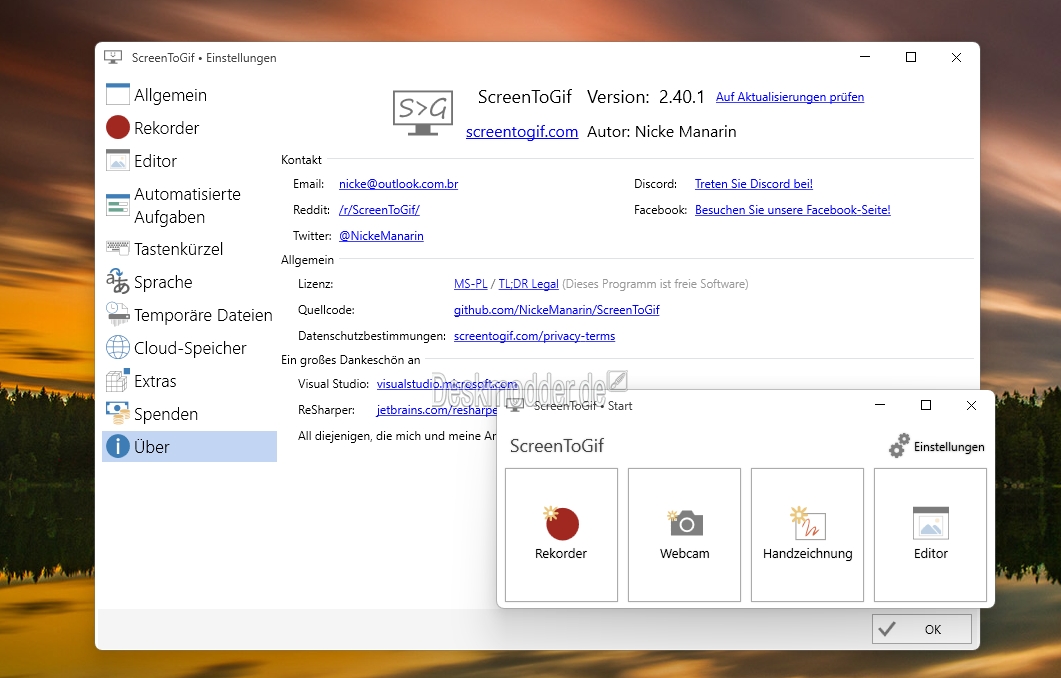1061x678 pixels.
Task: Click the Temporäre Dateien shredder icon
Action: [x=118, y=315]
